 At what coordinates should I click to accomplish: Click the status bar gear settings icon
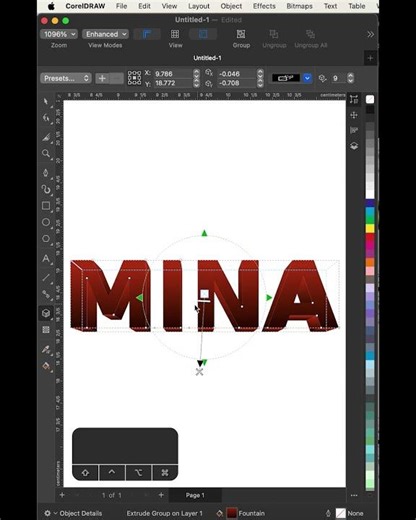[48, 513]
